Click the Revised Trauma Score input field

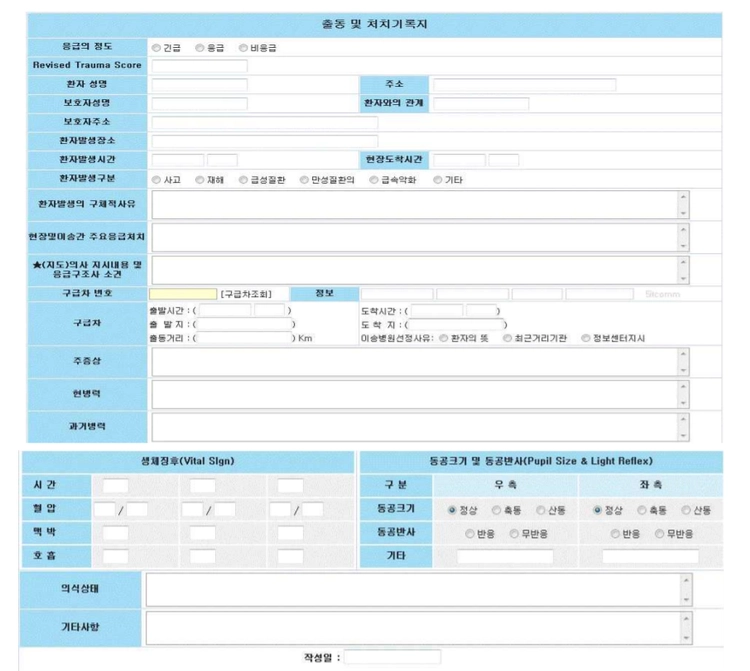[x=199, y=66]
